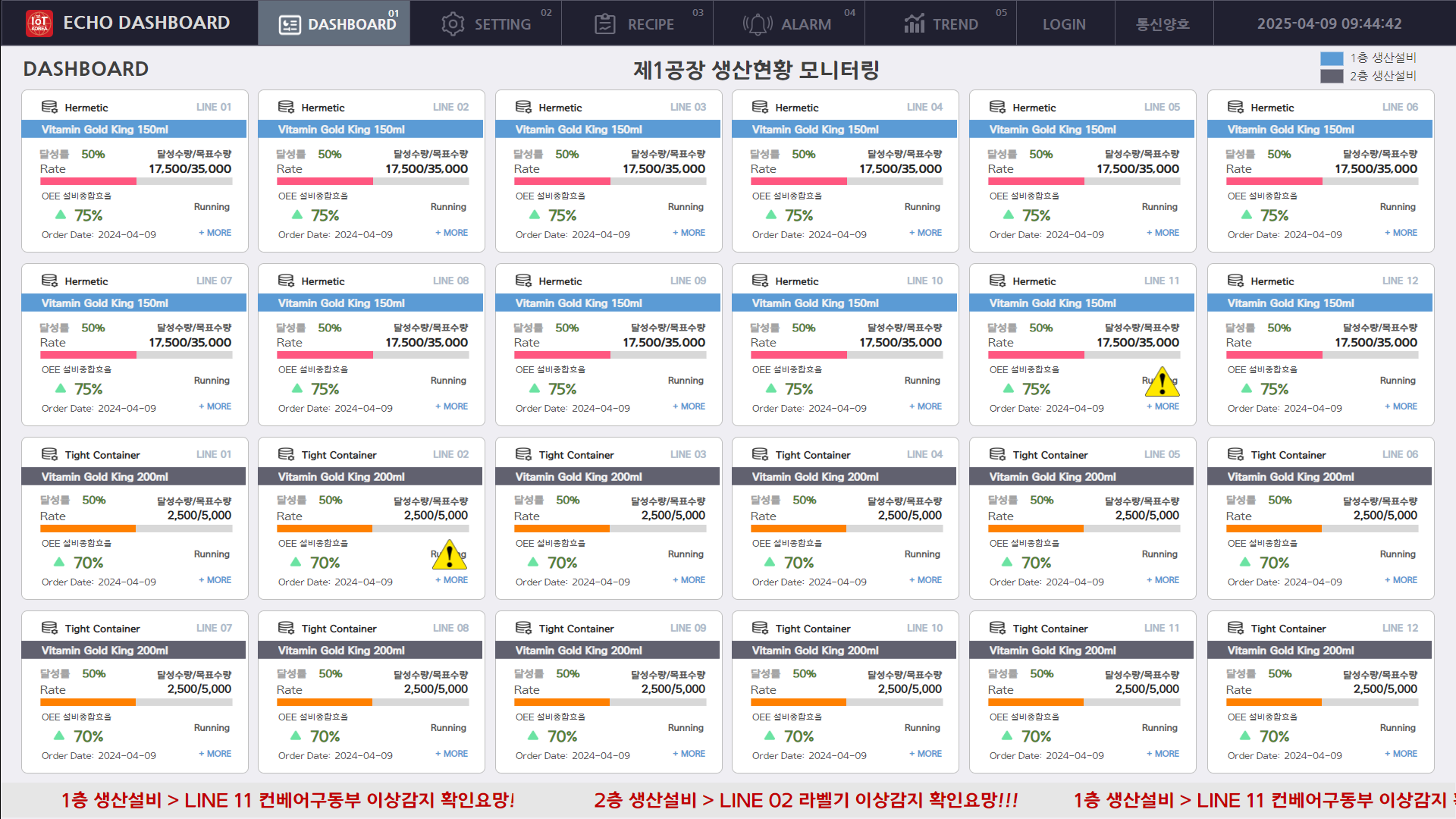1456x819 pixels.
Task: Expand MORE details on Hermetic LINE 10
Action: (x=925, y=406)
